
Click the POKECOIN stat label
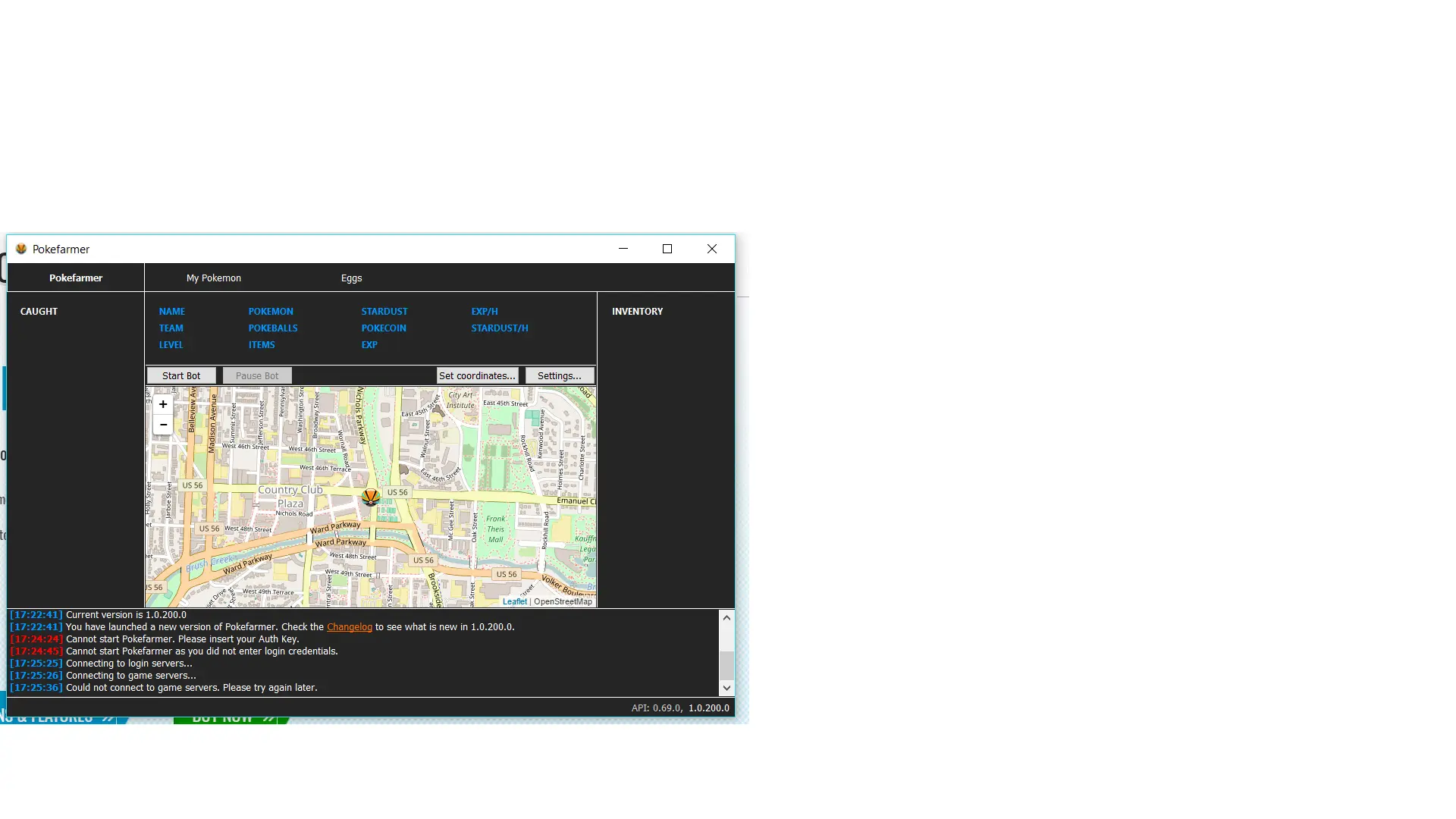tap(384, 328)
